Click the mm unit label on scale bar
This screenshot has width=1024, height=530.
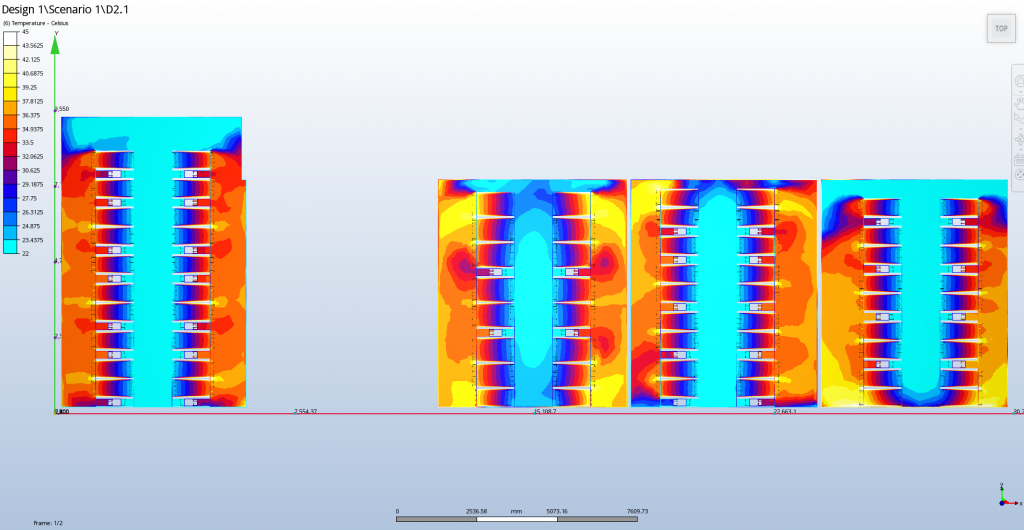(x=517, y=512)
